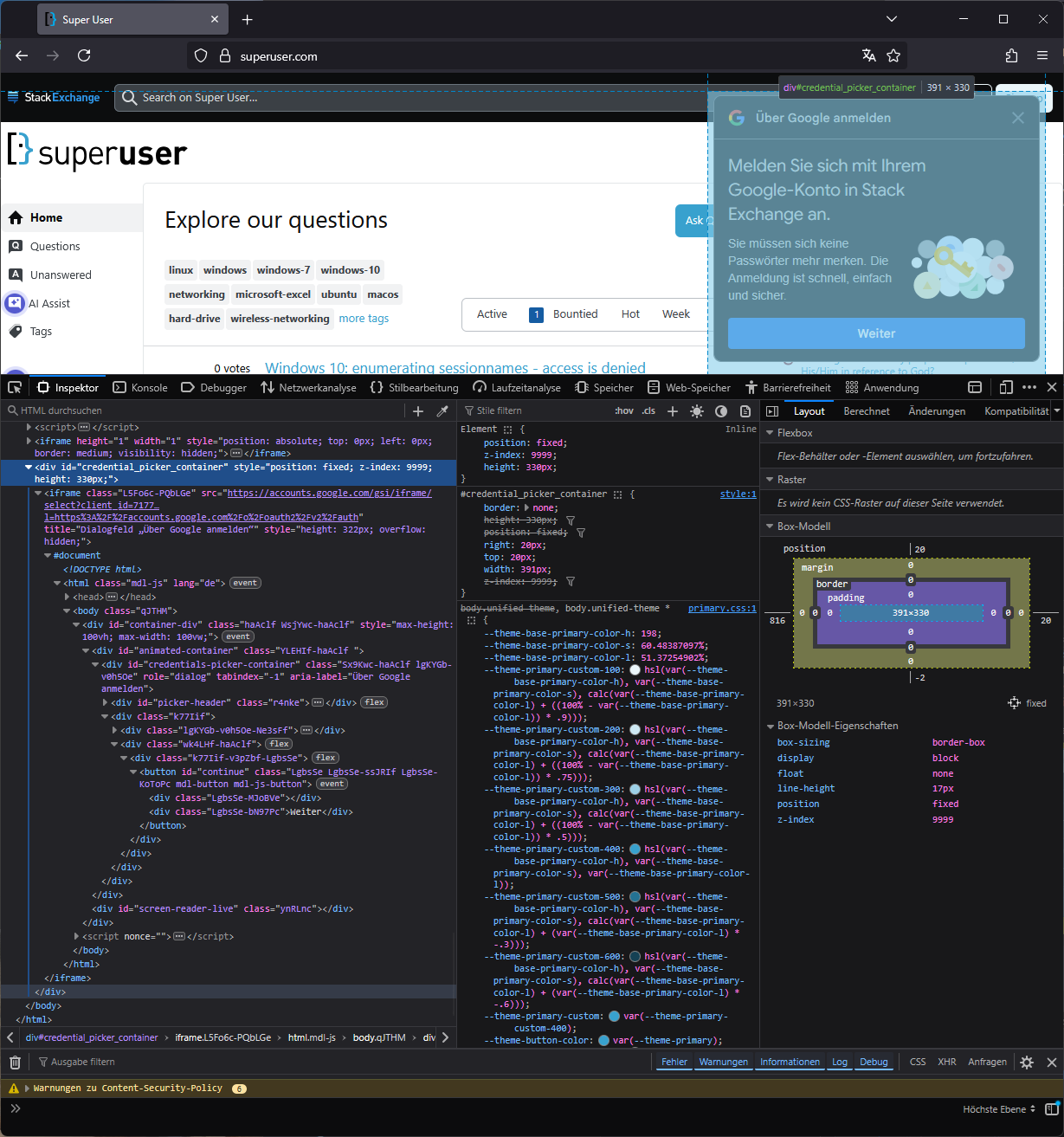The image size is (1064, 1137).
Task: Select the Berechnet sidebar tab
Action: (867, 411)
